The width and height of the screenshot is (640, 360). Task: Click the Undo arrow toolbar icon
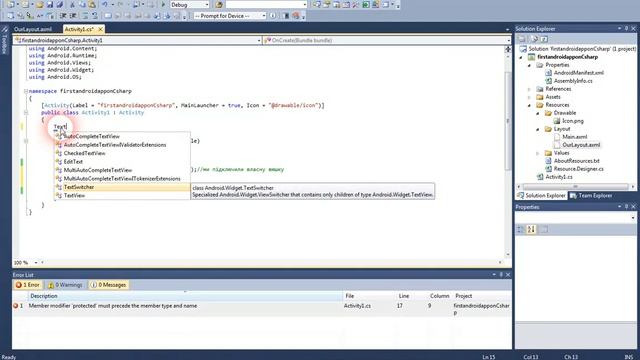(x=105, y=5)
